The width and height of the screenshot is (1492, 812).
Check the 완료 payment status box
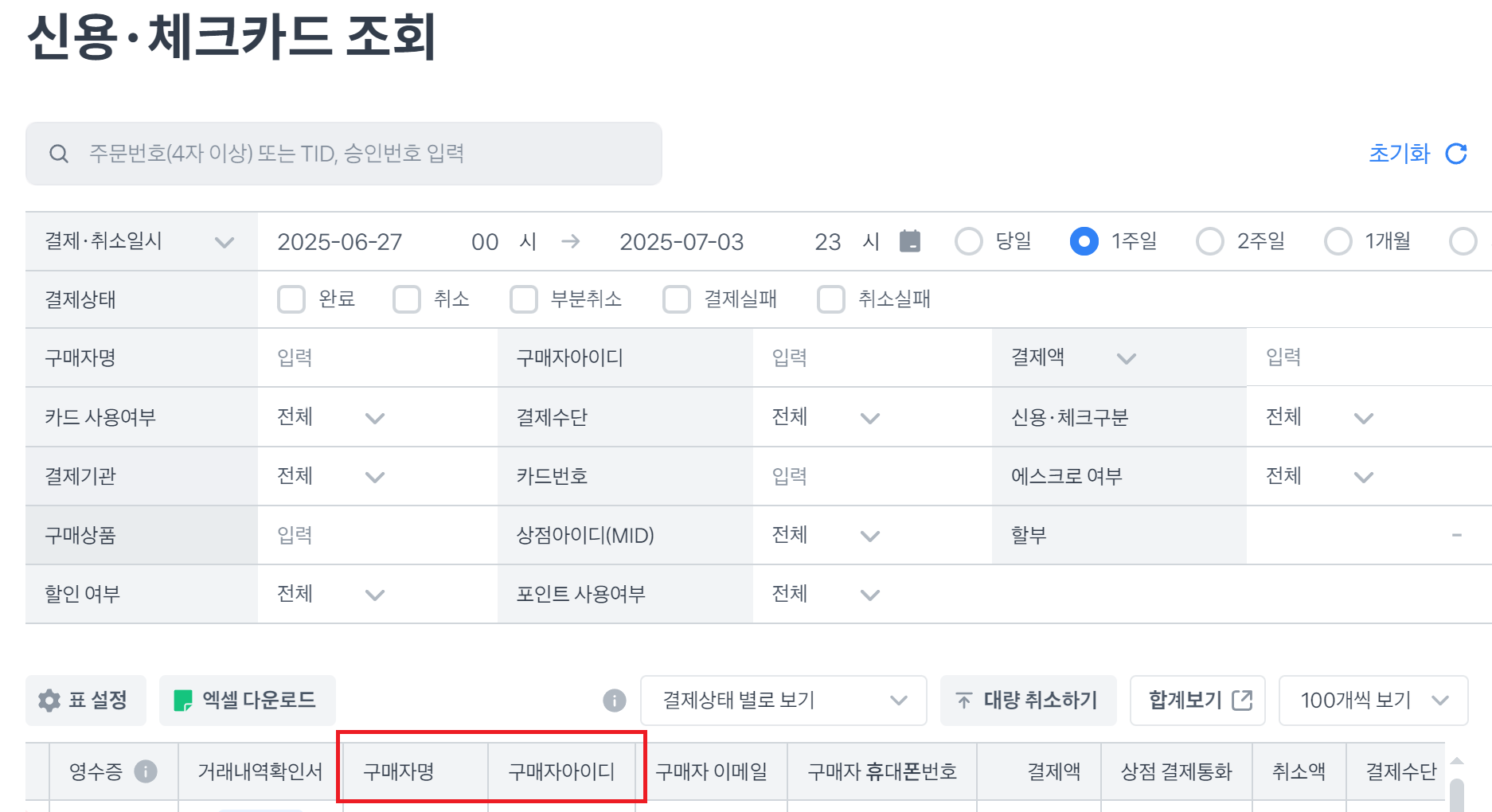291,299
